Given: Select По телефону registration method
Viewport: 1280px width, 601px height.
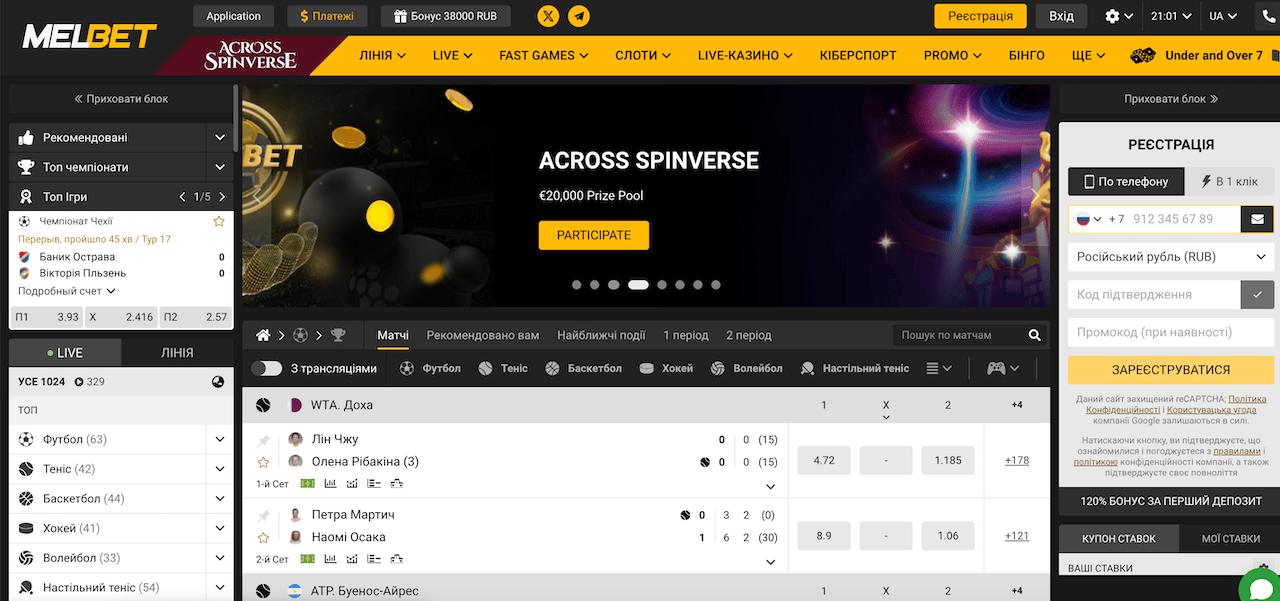Looking at the screenshot, I should pos(1125,181).
